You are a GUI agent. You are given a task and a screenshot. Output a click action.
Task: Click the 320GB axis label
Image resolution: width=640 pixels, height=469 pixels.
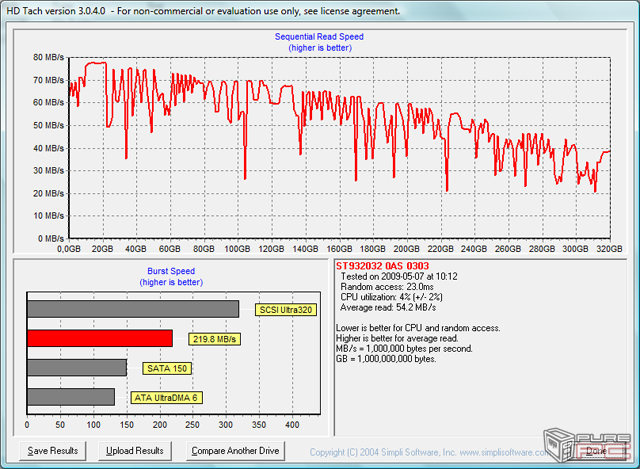(x=609, y=249)
